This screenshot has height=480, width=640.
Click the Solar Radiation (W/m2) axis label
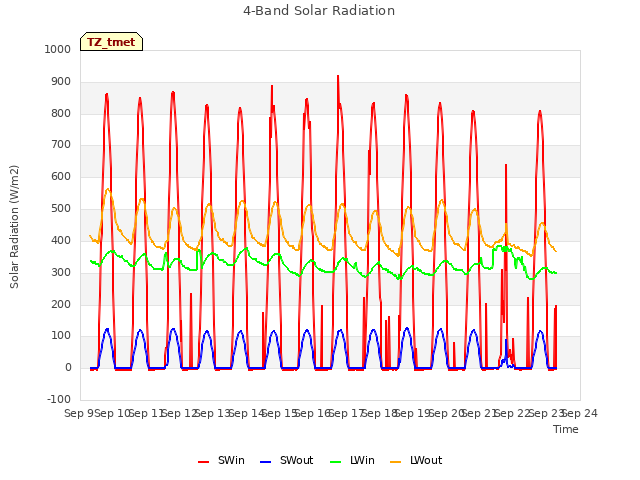coord(14,227)
